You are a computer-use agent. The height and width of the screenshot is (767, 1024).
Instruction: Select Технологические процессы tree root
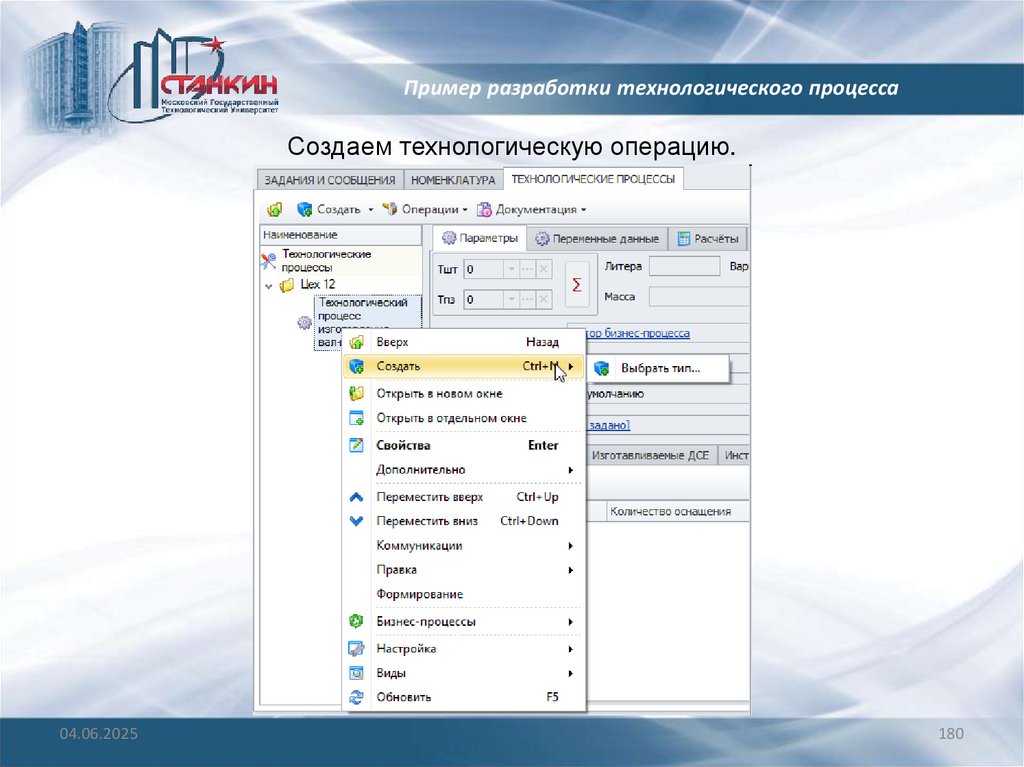pyautogui.click(x=327, y=261)
